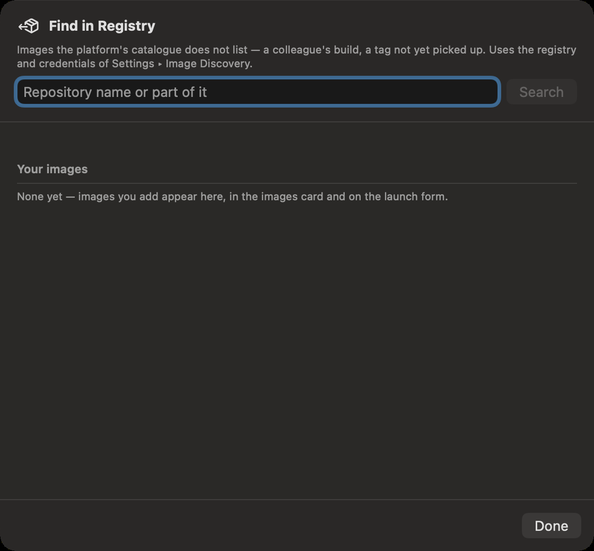Click the 'Your images' section heading
This screenshot has height=551, width=594.
click(52, 169)
